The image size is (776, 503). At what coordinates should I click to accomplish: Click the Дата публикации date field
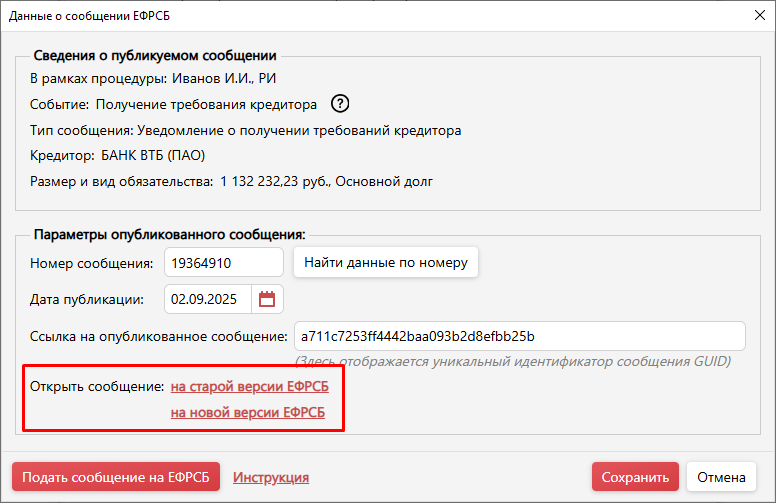click(208, 299)
